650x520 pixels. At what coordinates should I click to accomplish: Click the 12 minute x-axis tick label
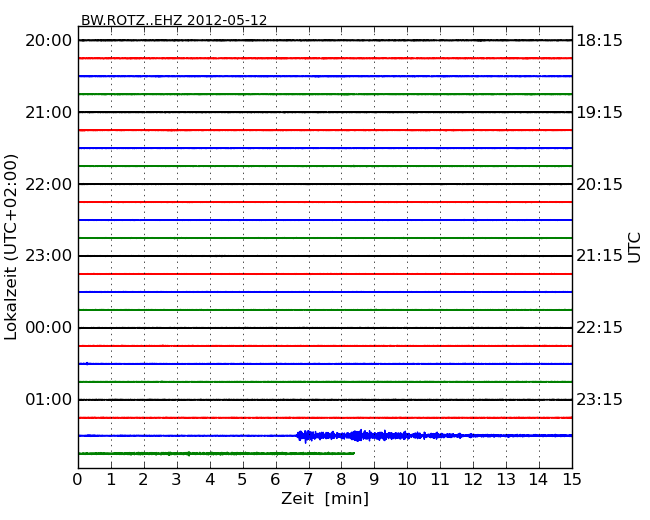pos(473,480)
